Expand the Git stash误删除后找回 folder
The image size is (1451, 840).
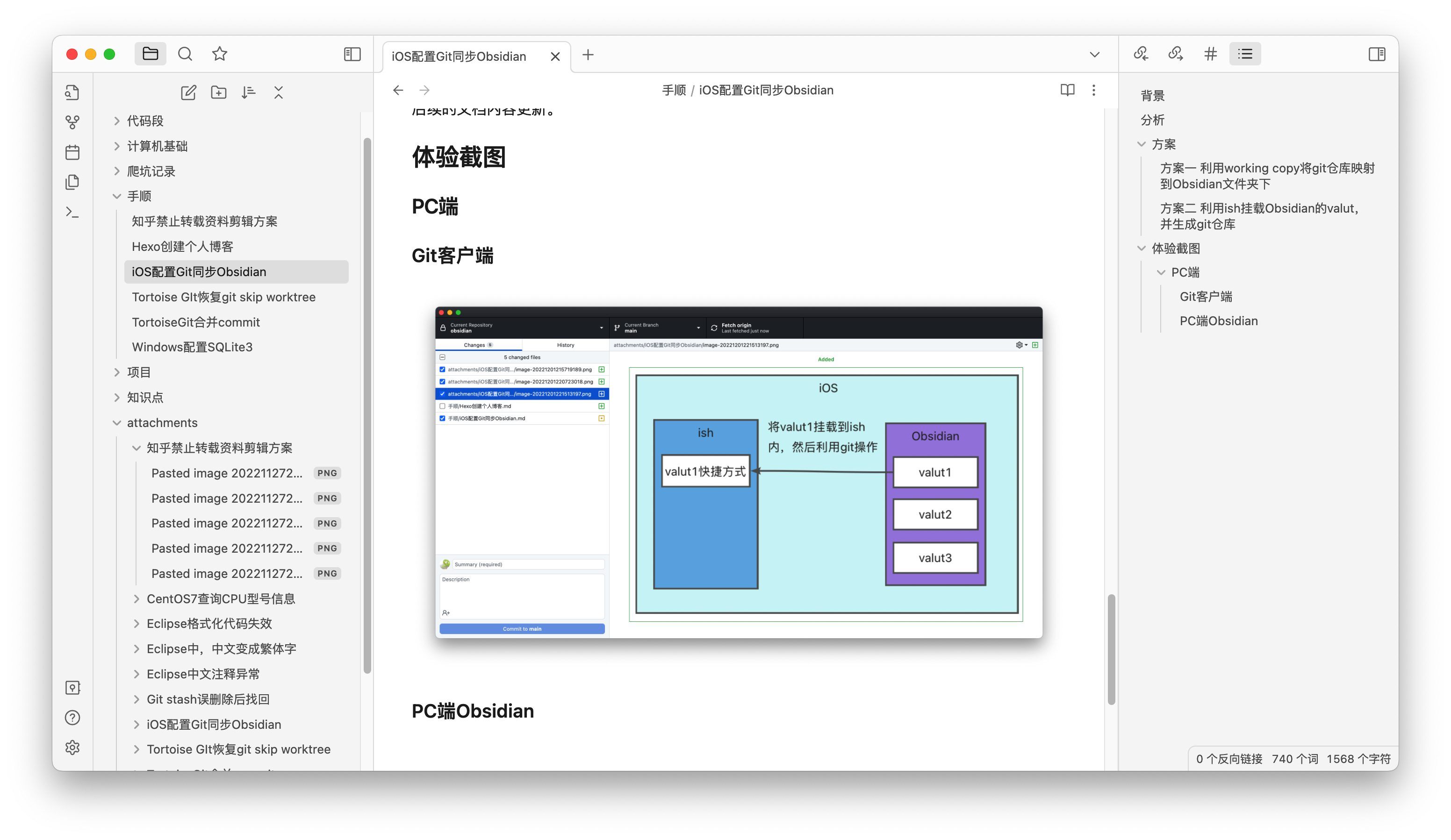pos(136,700)
